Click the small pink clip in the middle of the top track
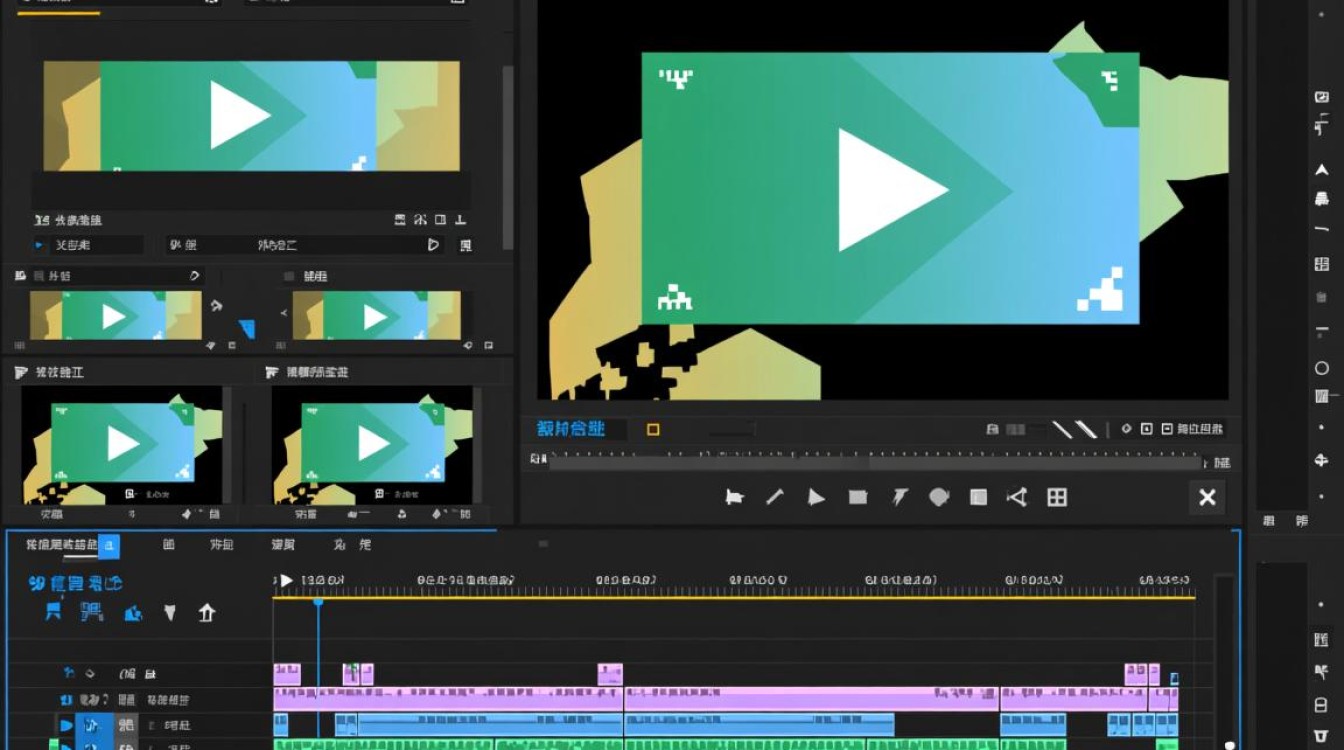Screen dimensions: 1344x750 pos(610,674)
